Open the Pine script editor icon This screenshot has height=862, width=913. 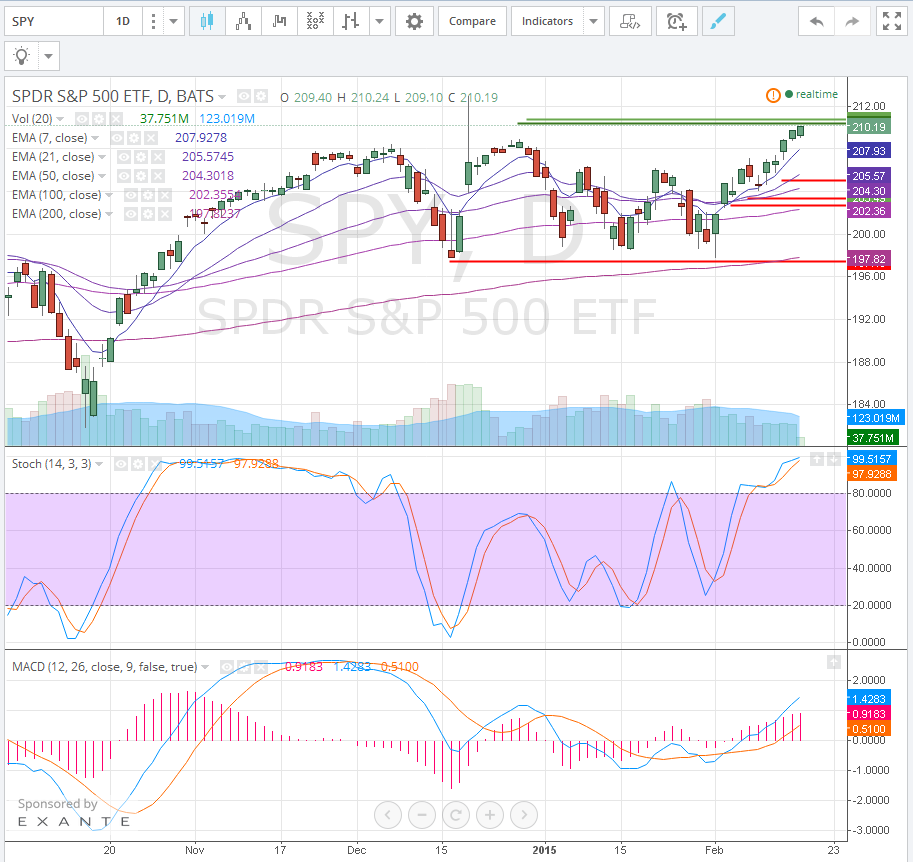[630, 22]
